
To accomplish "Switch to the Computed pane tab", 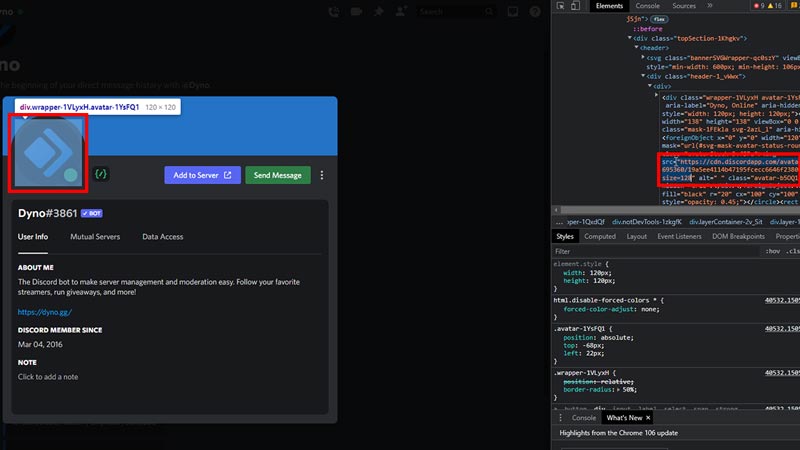I will coord(600,236).
